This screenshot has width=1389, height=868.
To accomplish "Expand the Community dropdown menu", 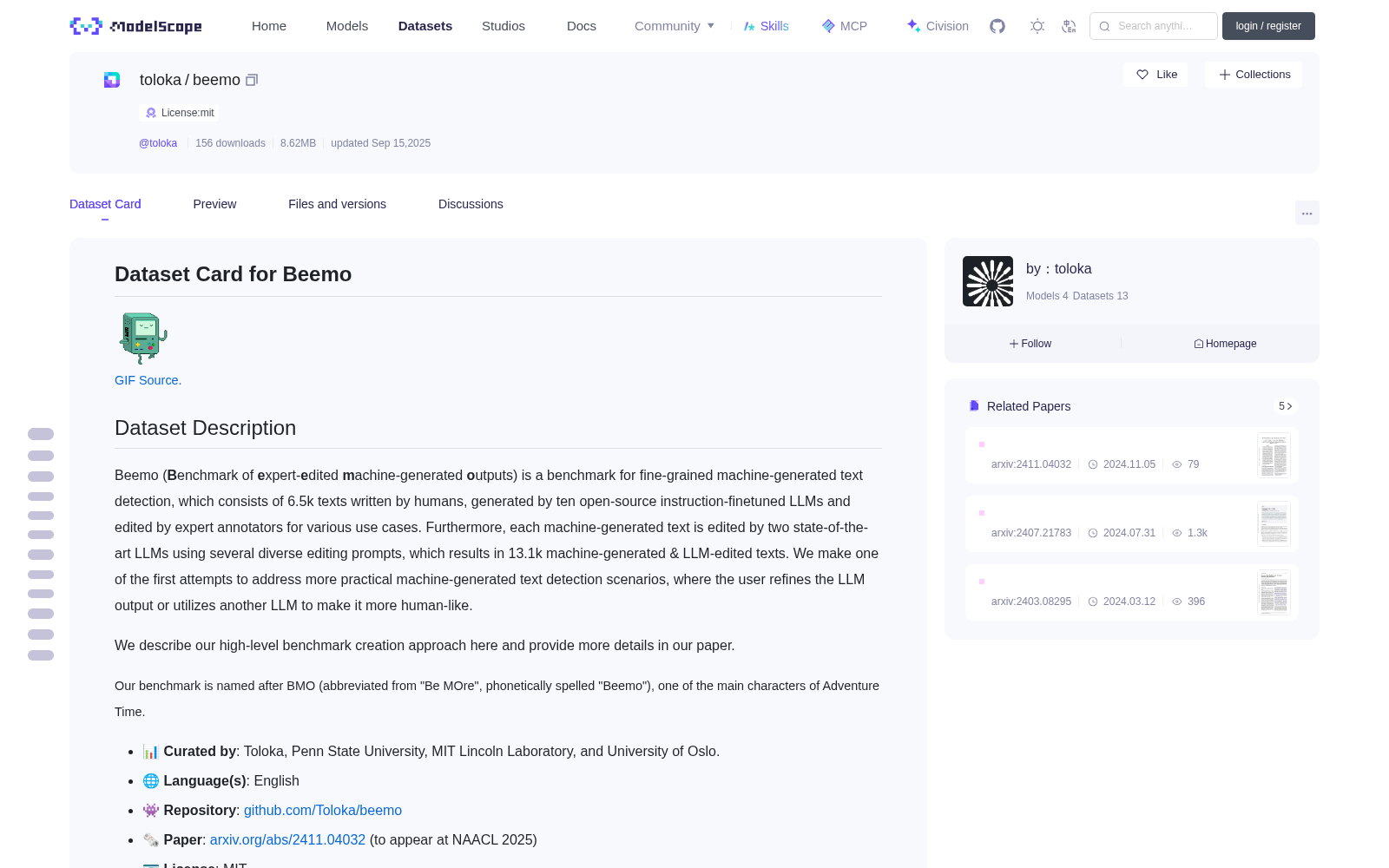I will (x=675, y=26).
